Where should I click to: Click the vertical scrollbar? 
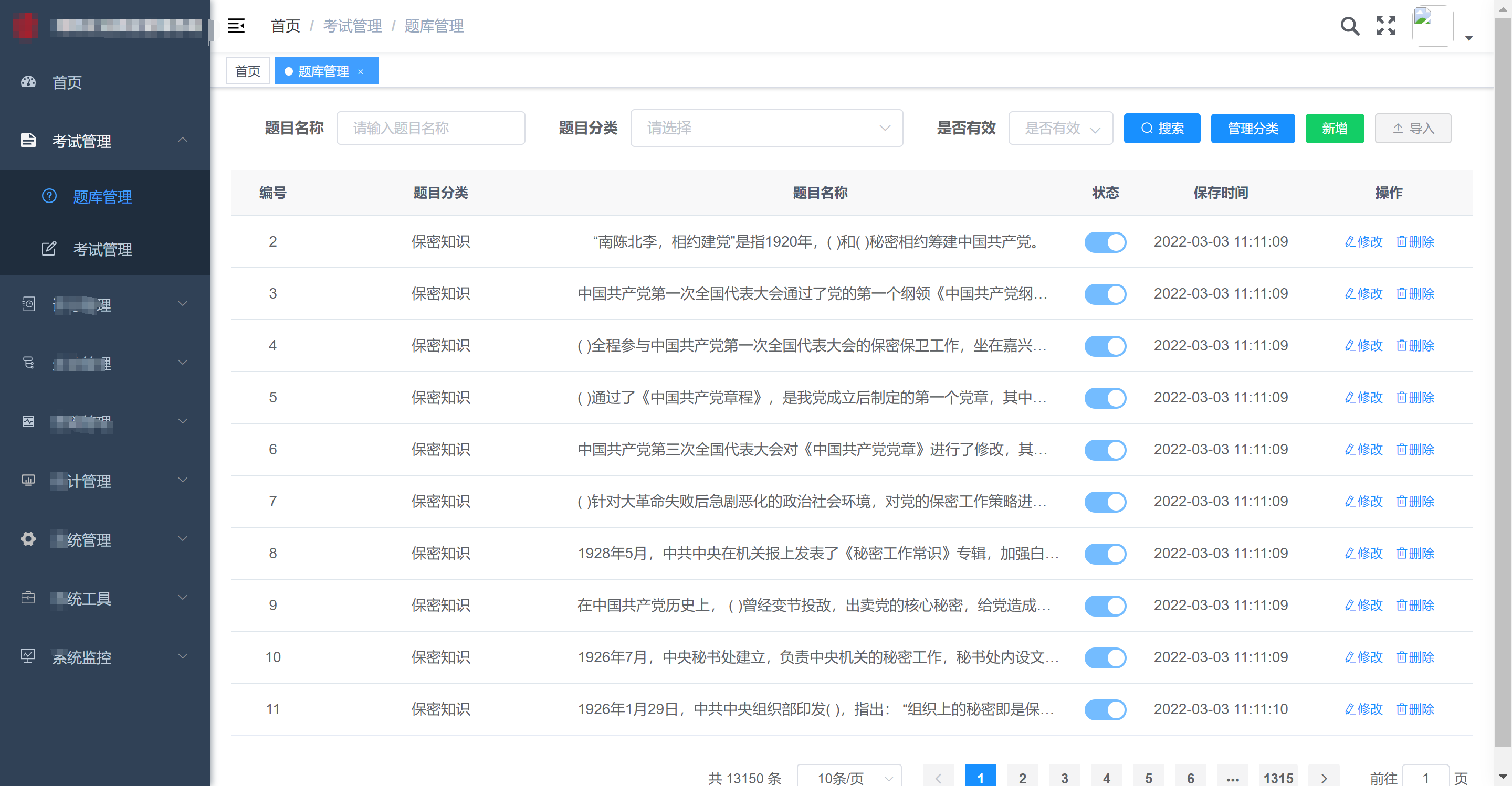click(1503, 381)
